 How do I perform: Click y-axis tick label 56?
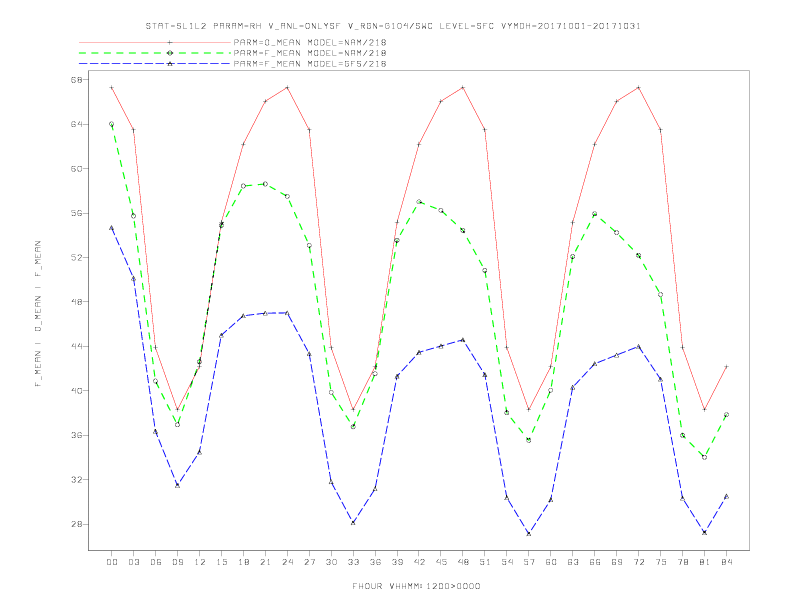point(77,213)
